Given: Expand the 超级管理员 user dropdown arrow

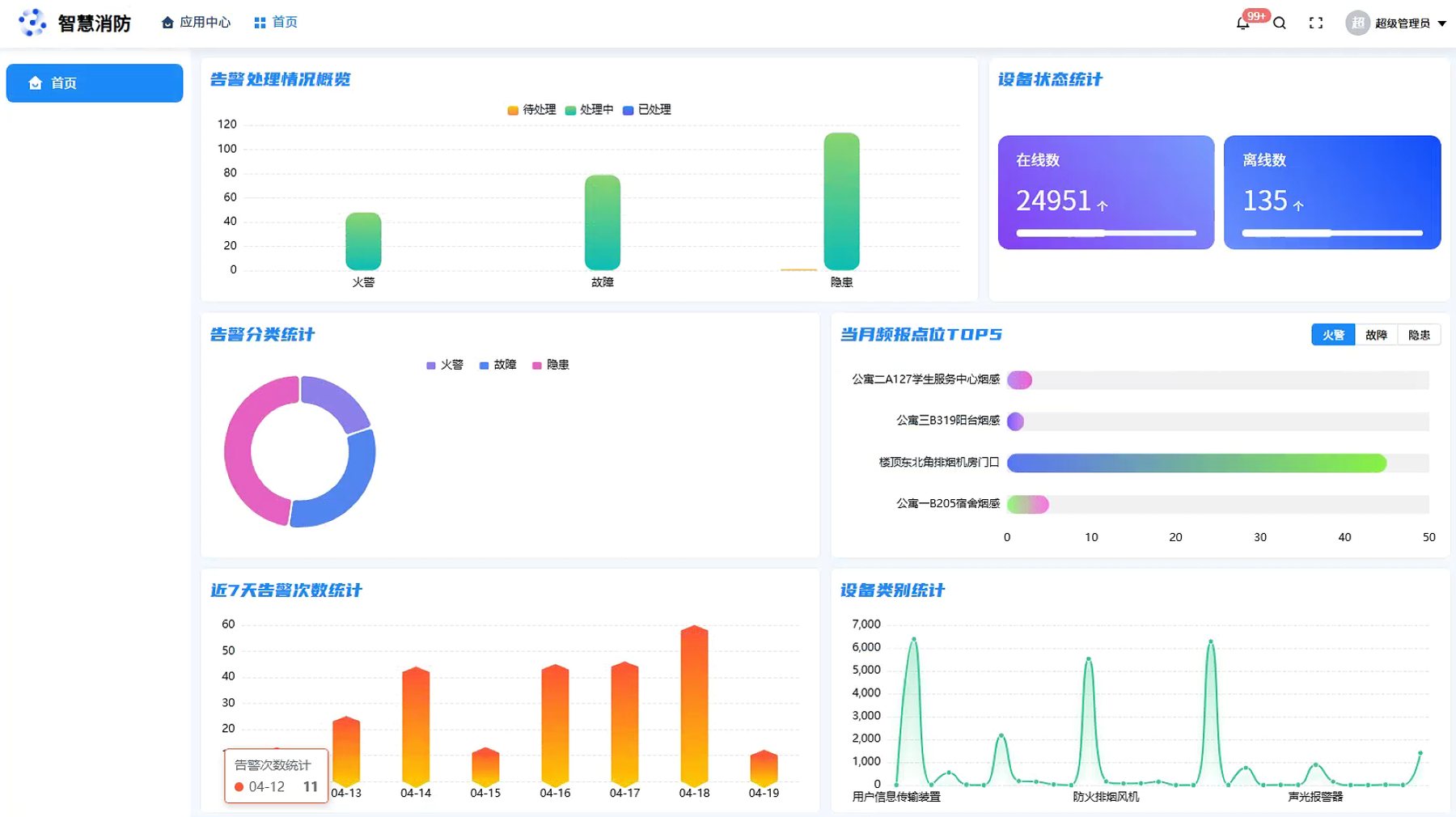Looking at the screenshot, I should coord(1441,23).
